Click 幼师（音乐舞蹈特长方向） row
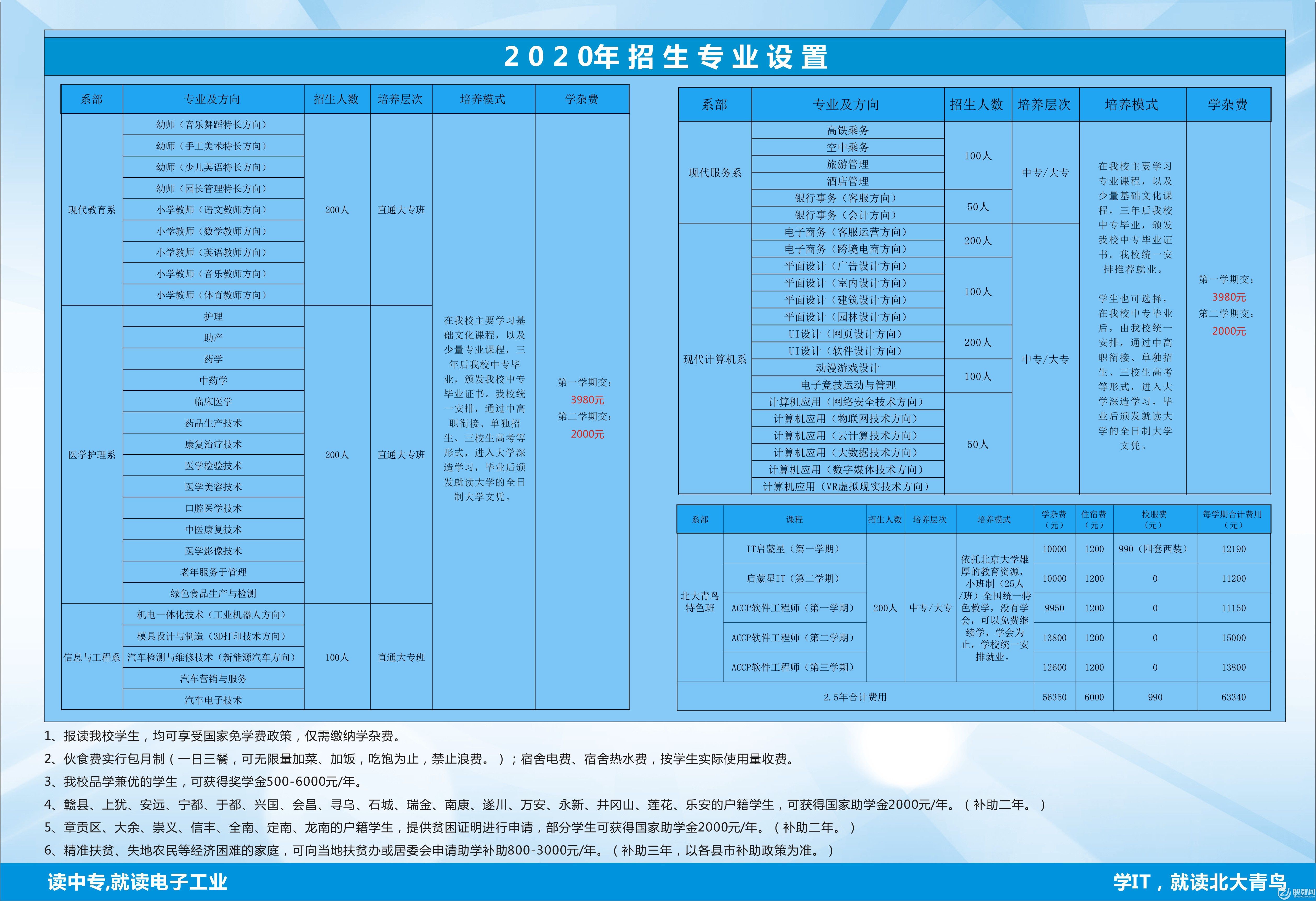Viewport: 1316px width, 901px height. tap(213, 124)
